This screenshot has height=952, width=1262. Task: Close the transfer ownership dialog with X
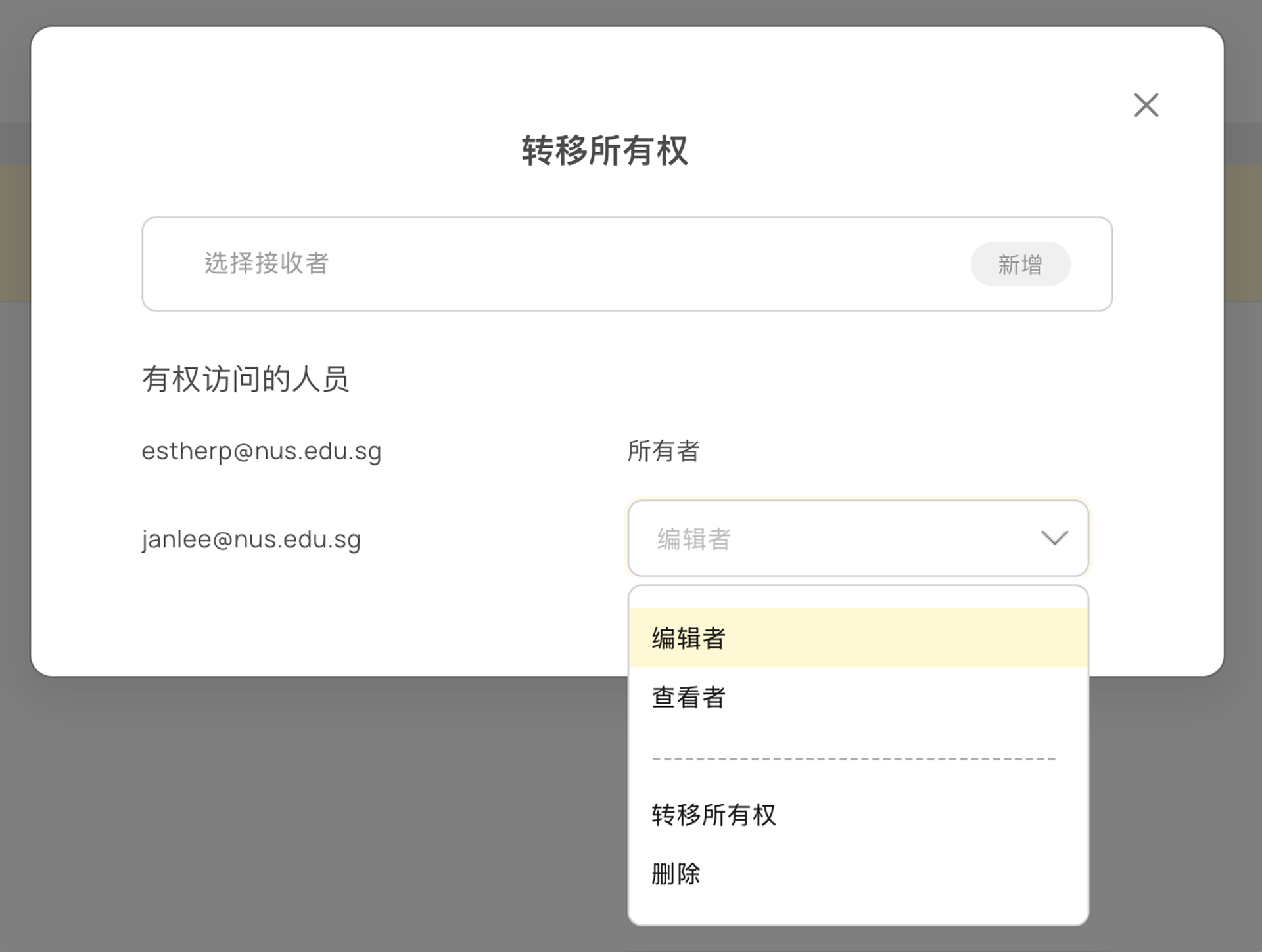pos(1146,105)
